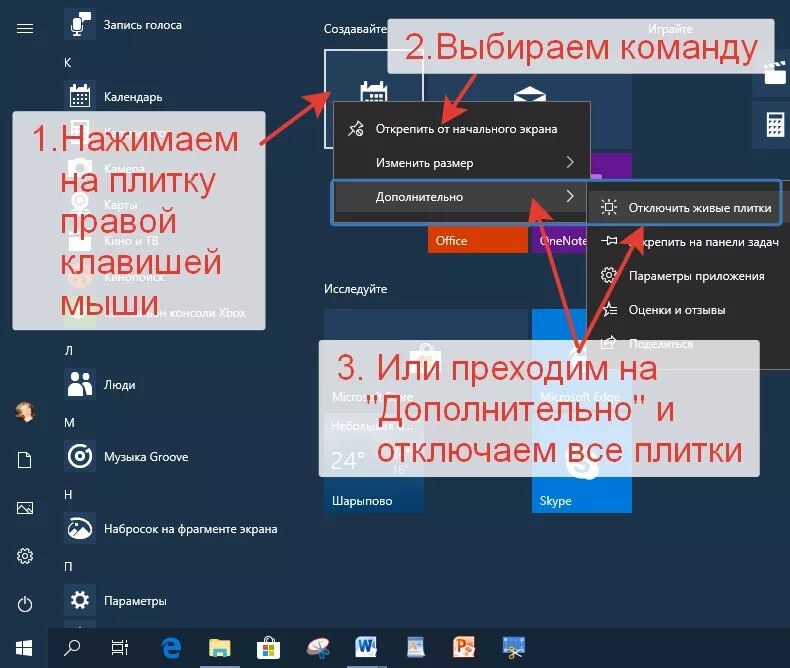Select Открепить от начального экрана
Viewport: 790px width, 668px height.
462,129
